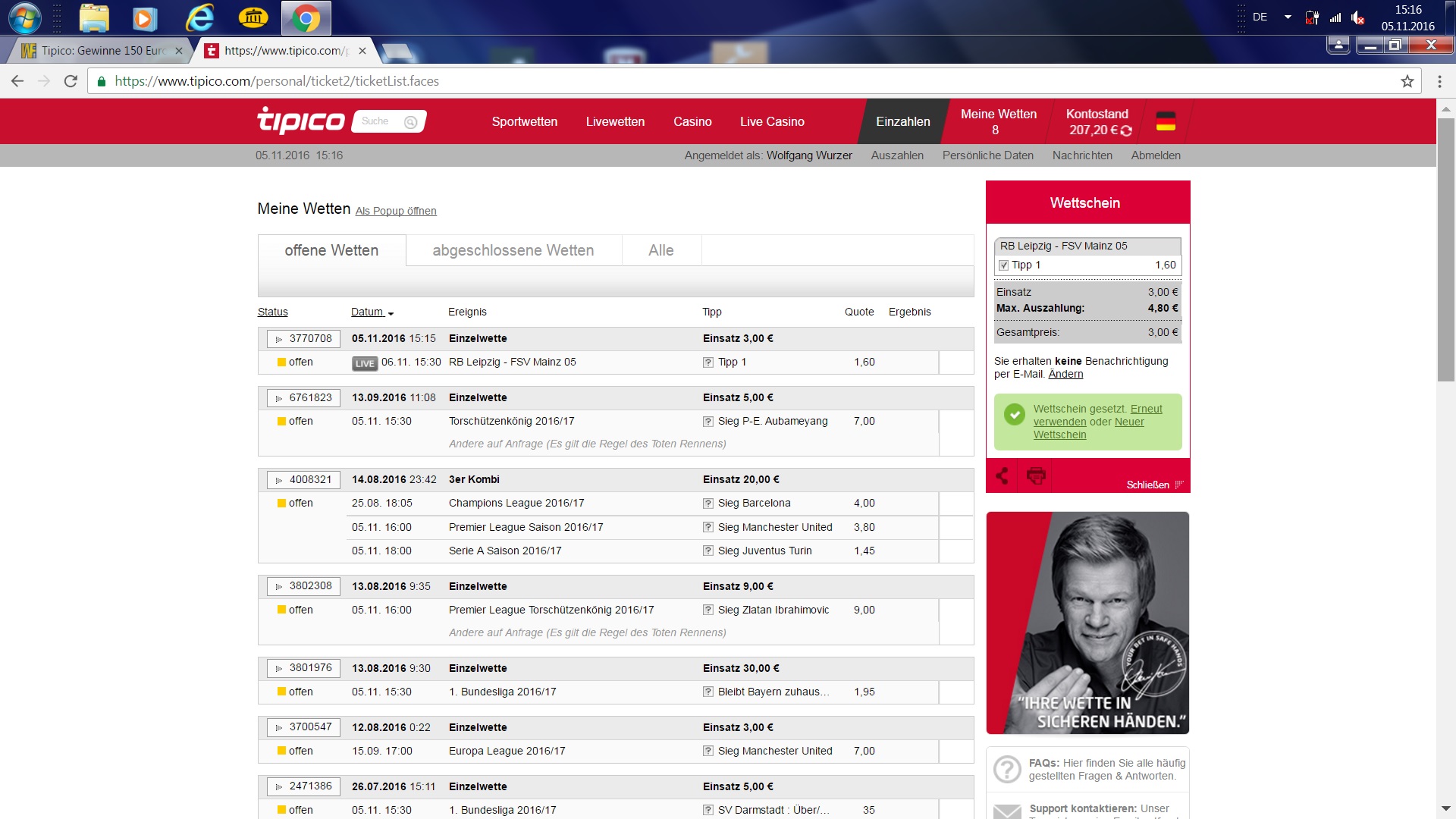Open language dropdown arrow in system tray
The height and width of the screenshot is (819, 1456).
click(x=1288, y=17)
